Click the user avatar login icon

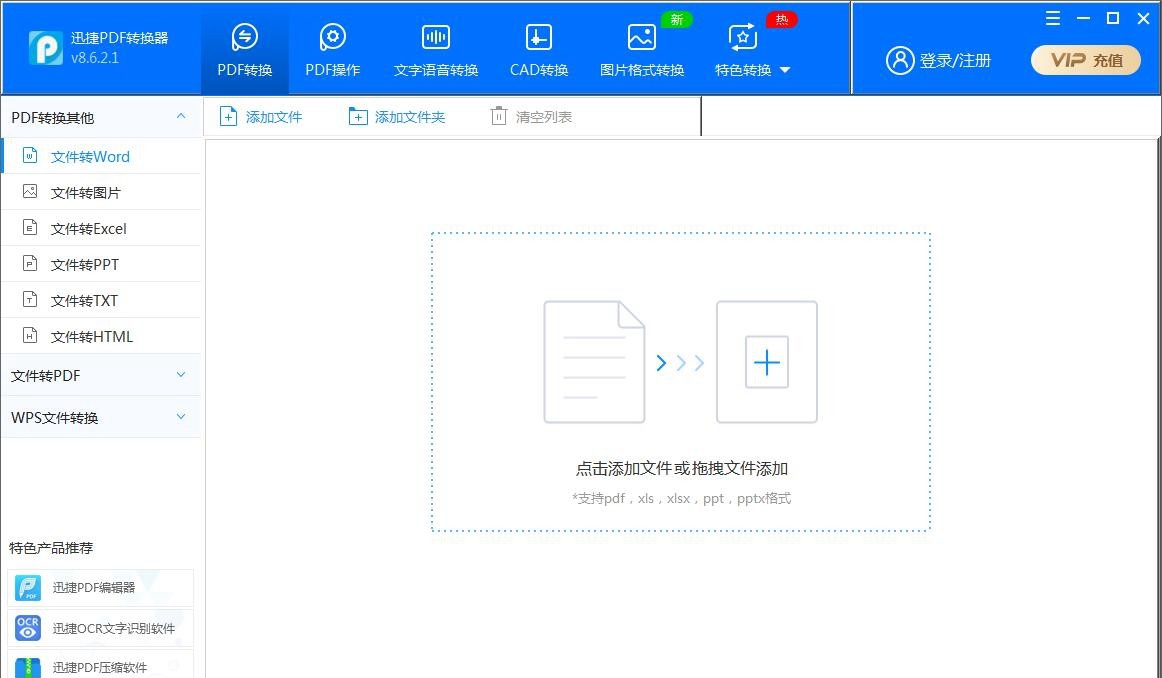pyautogui.click(x=900, y=61)
